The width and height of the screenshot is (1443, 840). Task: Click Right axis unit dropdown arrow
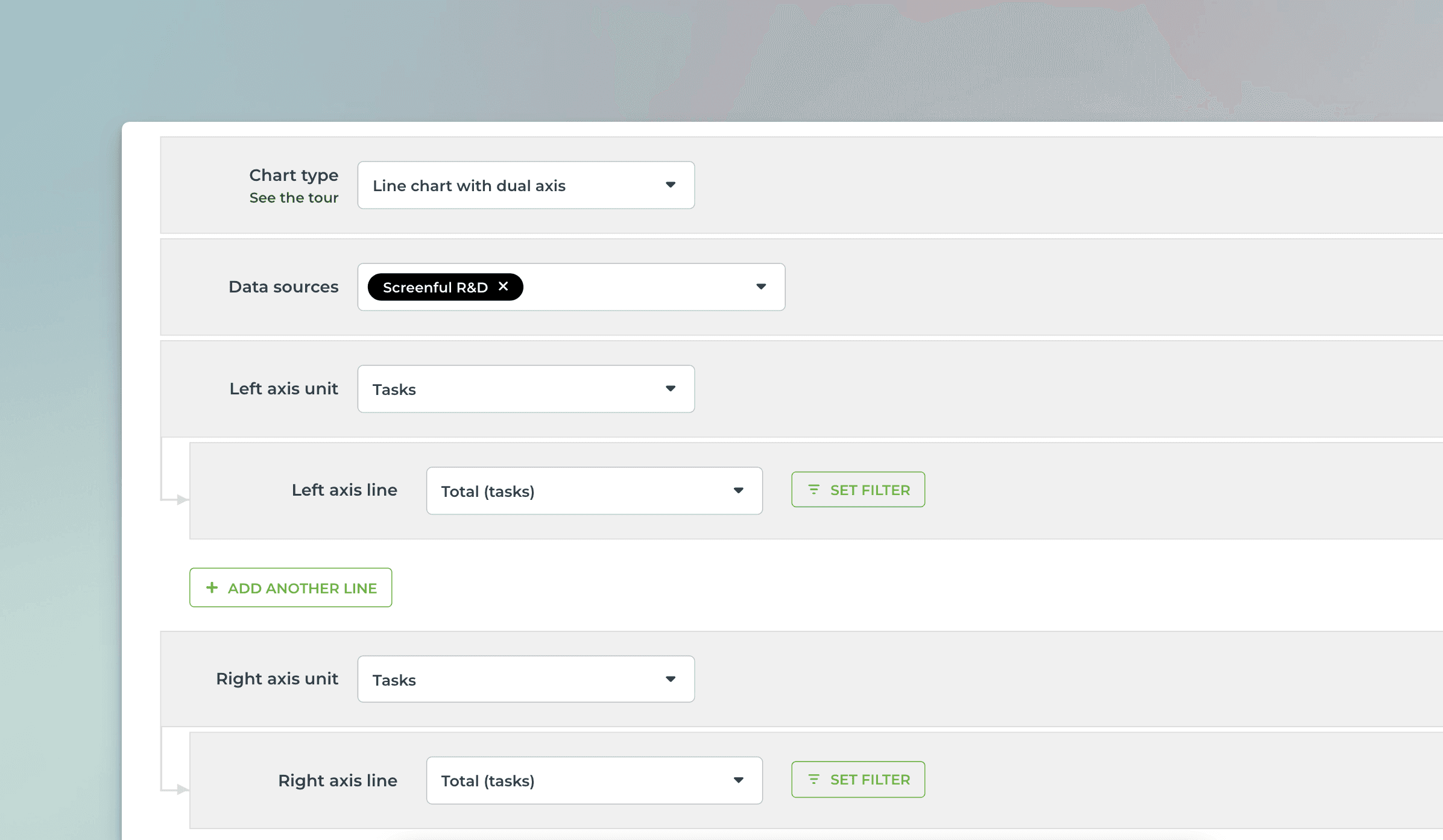670,679
